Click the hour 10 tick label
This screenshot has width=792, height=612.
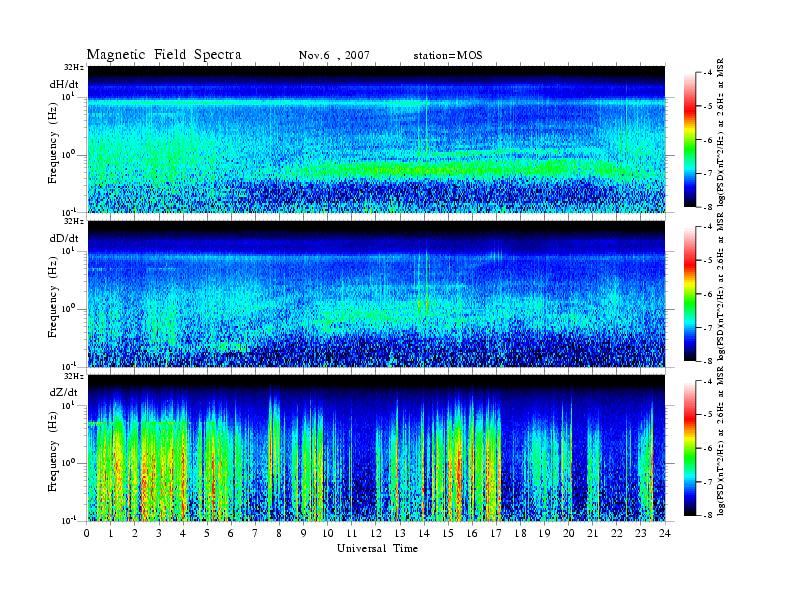[328, 534]
